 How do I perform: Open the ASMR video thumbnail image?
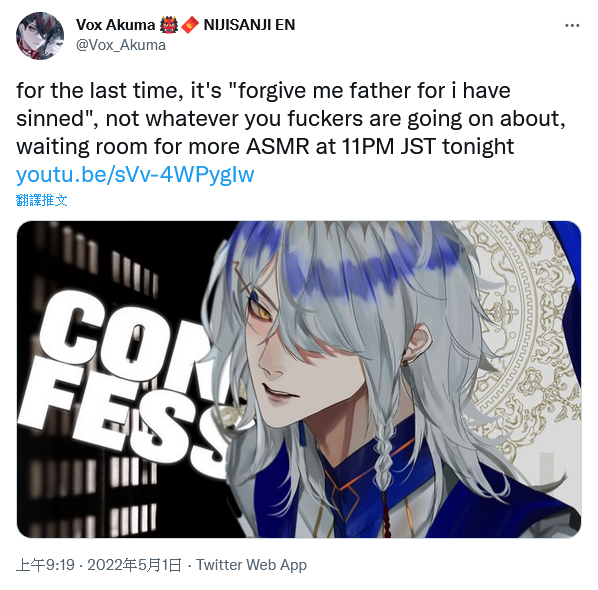[299, 379]
